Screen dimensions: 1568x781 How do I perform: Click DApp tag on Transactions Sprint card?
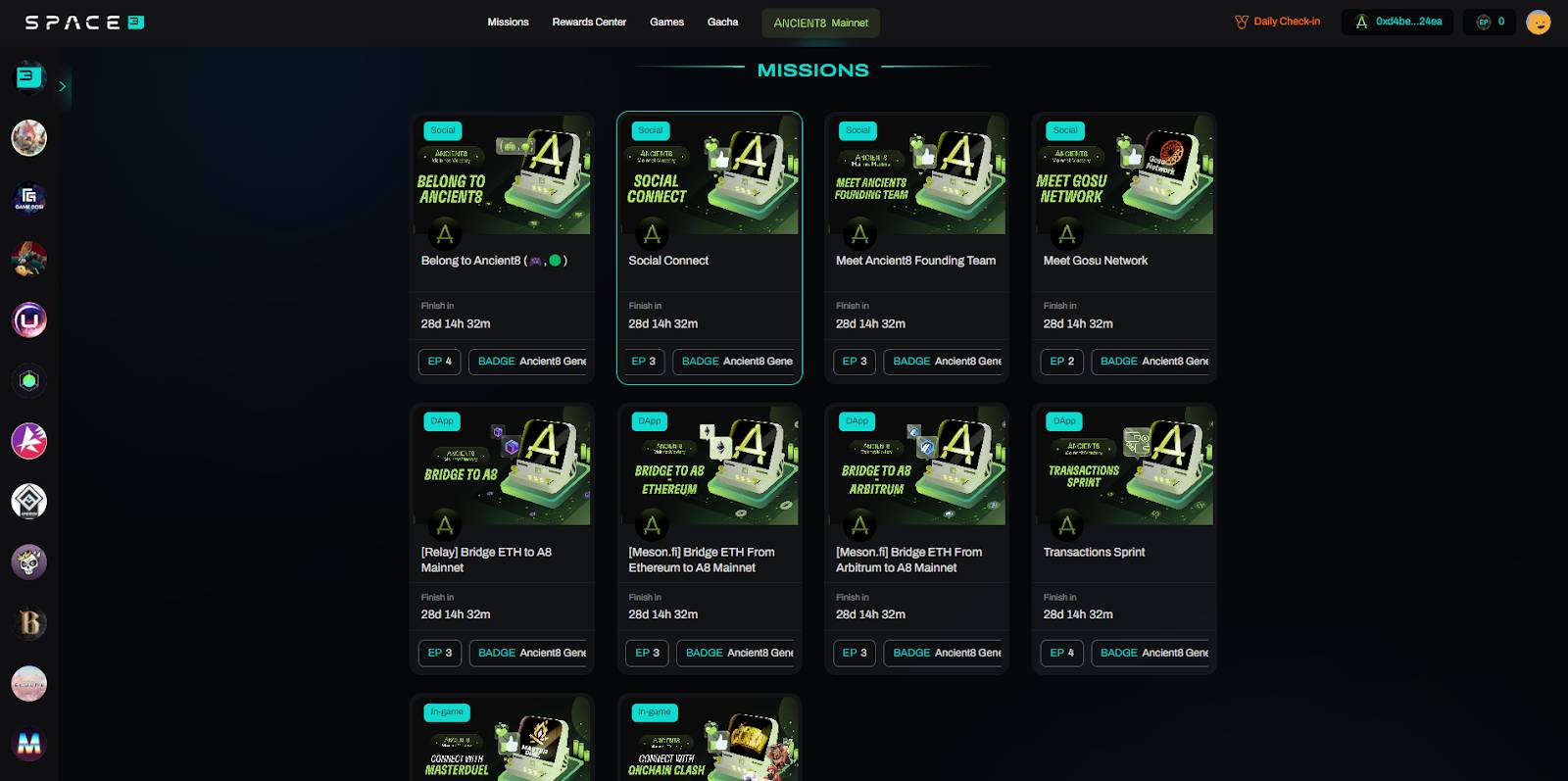1064,421
